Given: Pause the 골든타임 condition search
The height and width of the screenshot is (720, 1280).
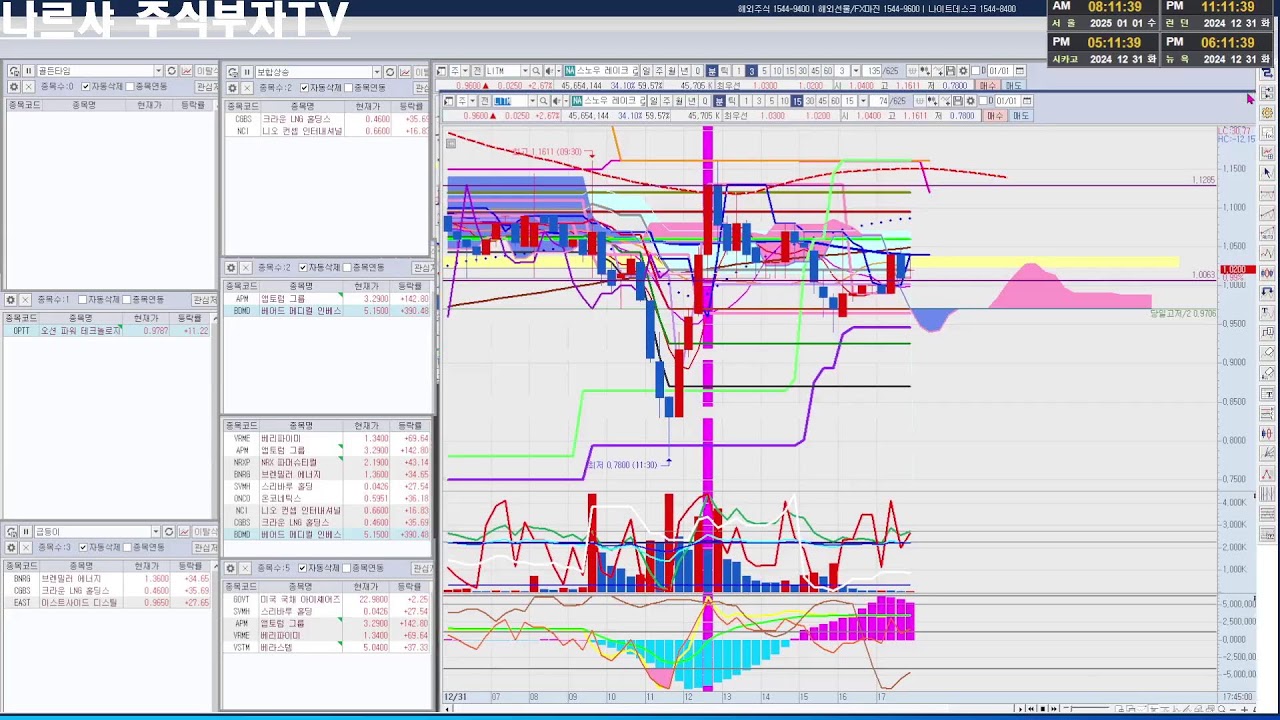Looking at the screenshot, I should point(28,71).
